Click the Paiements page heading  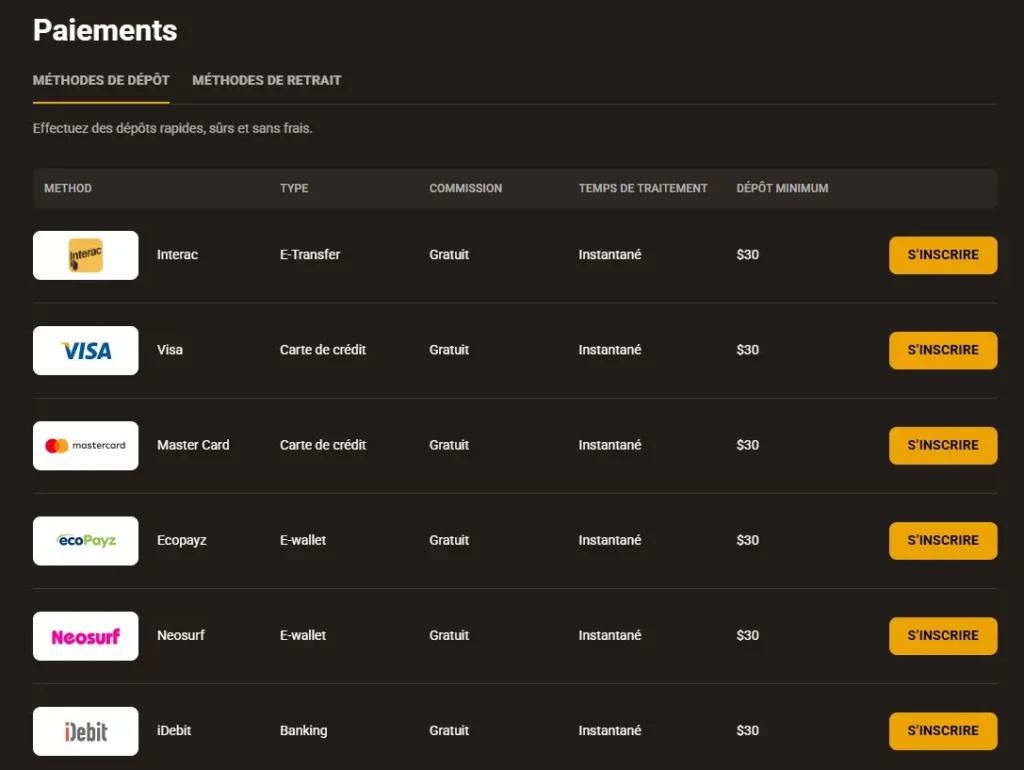[105, 31]
